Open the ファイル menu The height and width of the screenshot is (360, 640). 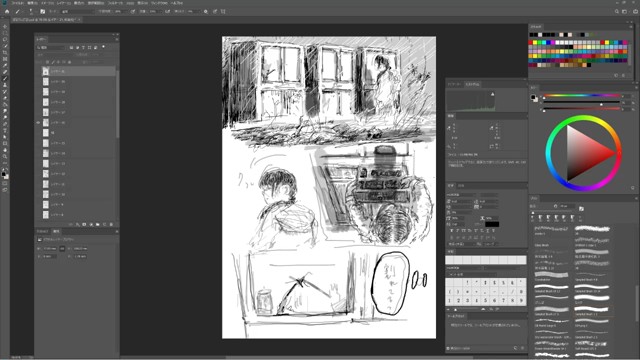pos(18,3)
